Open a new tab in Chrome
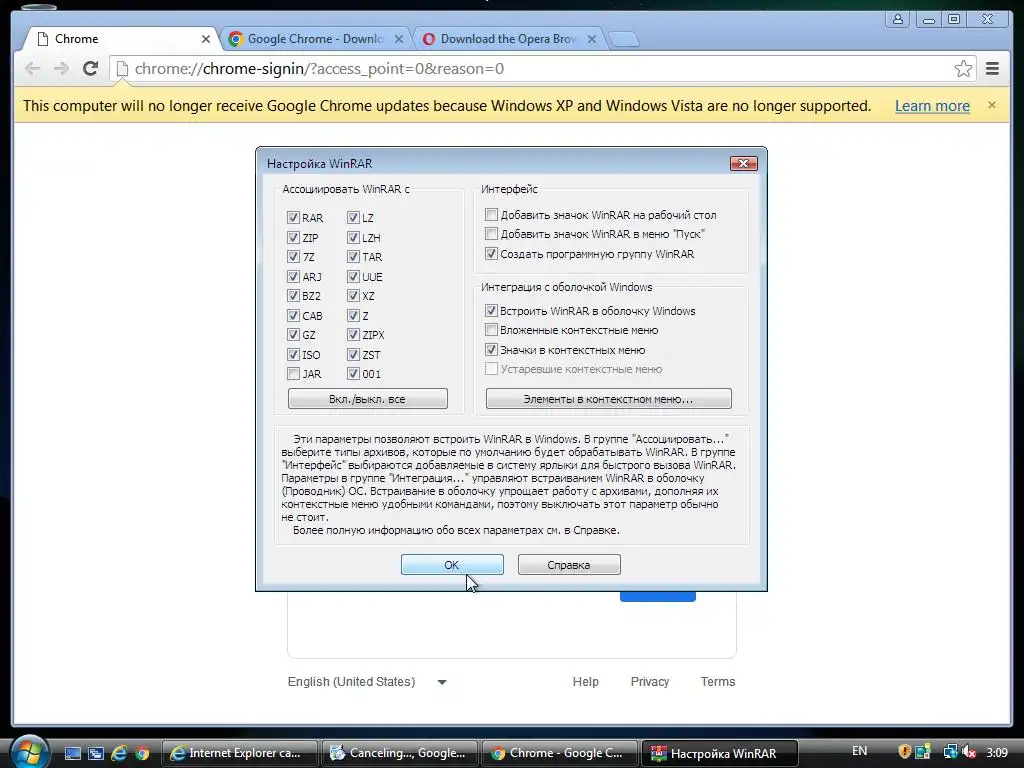This screenshot has height=768, width=1024. point(624,39)
